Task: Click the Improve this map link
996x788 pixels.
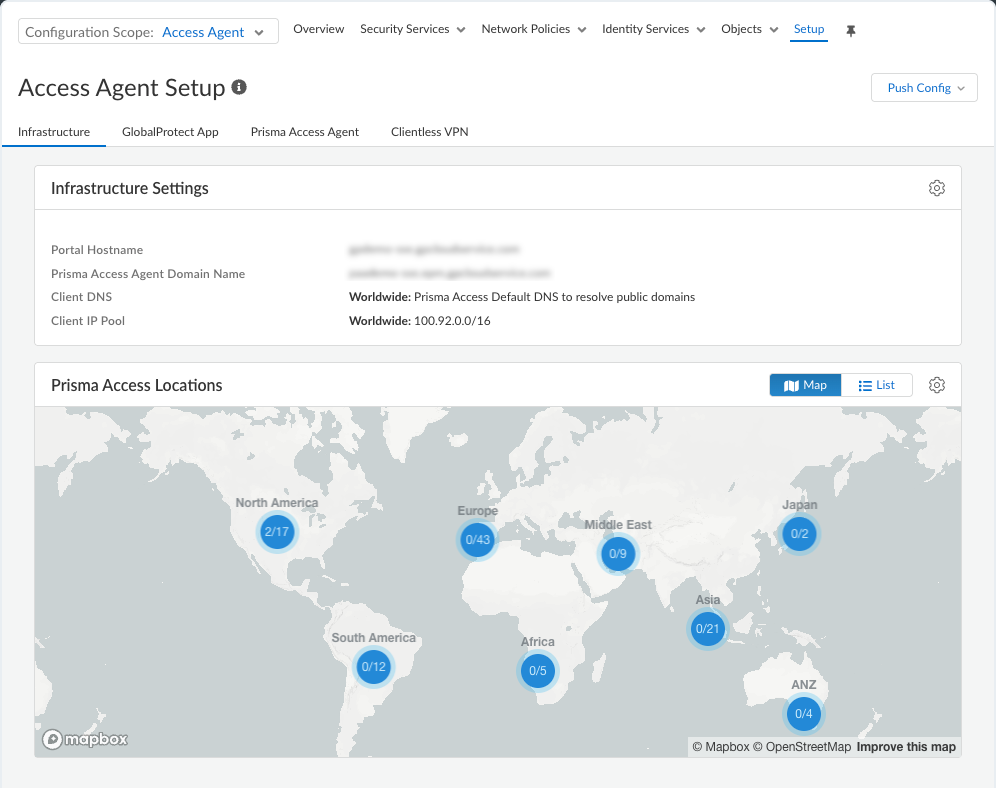Action: click(x=906, y=747)
